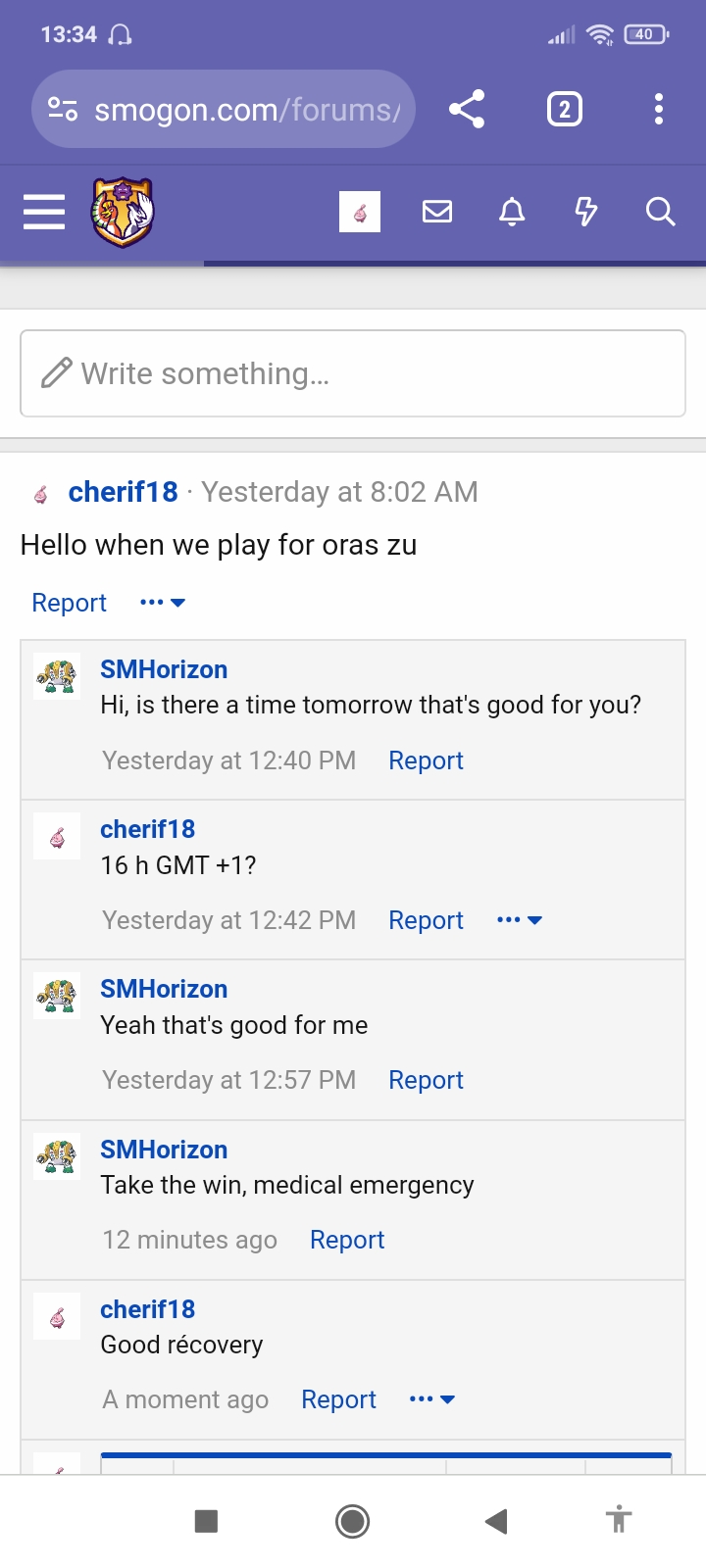Image resolution: width=706 pixels, height=1568 pixels.
Task: Open the browser three-dot overflow menu
Action: click(x=659, y=109)
